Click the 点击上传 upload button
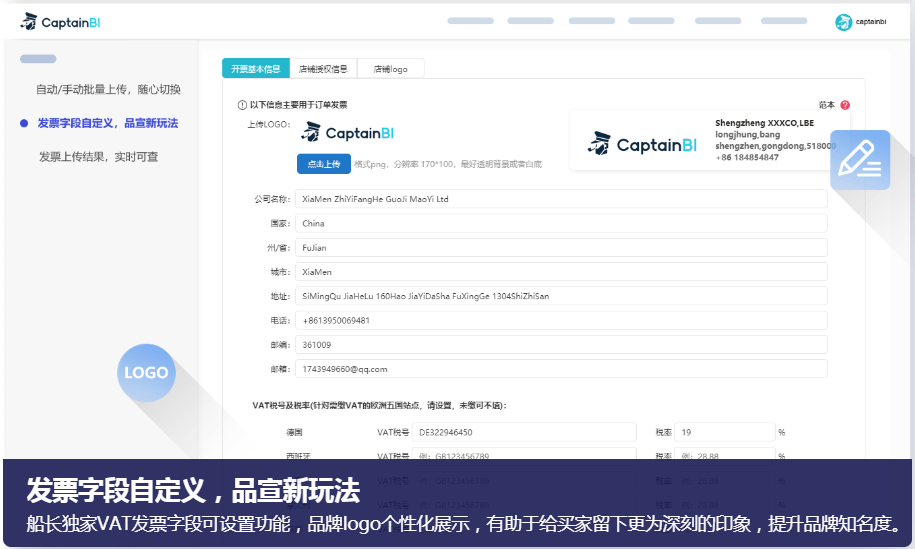 324,164
